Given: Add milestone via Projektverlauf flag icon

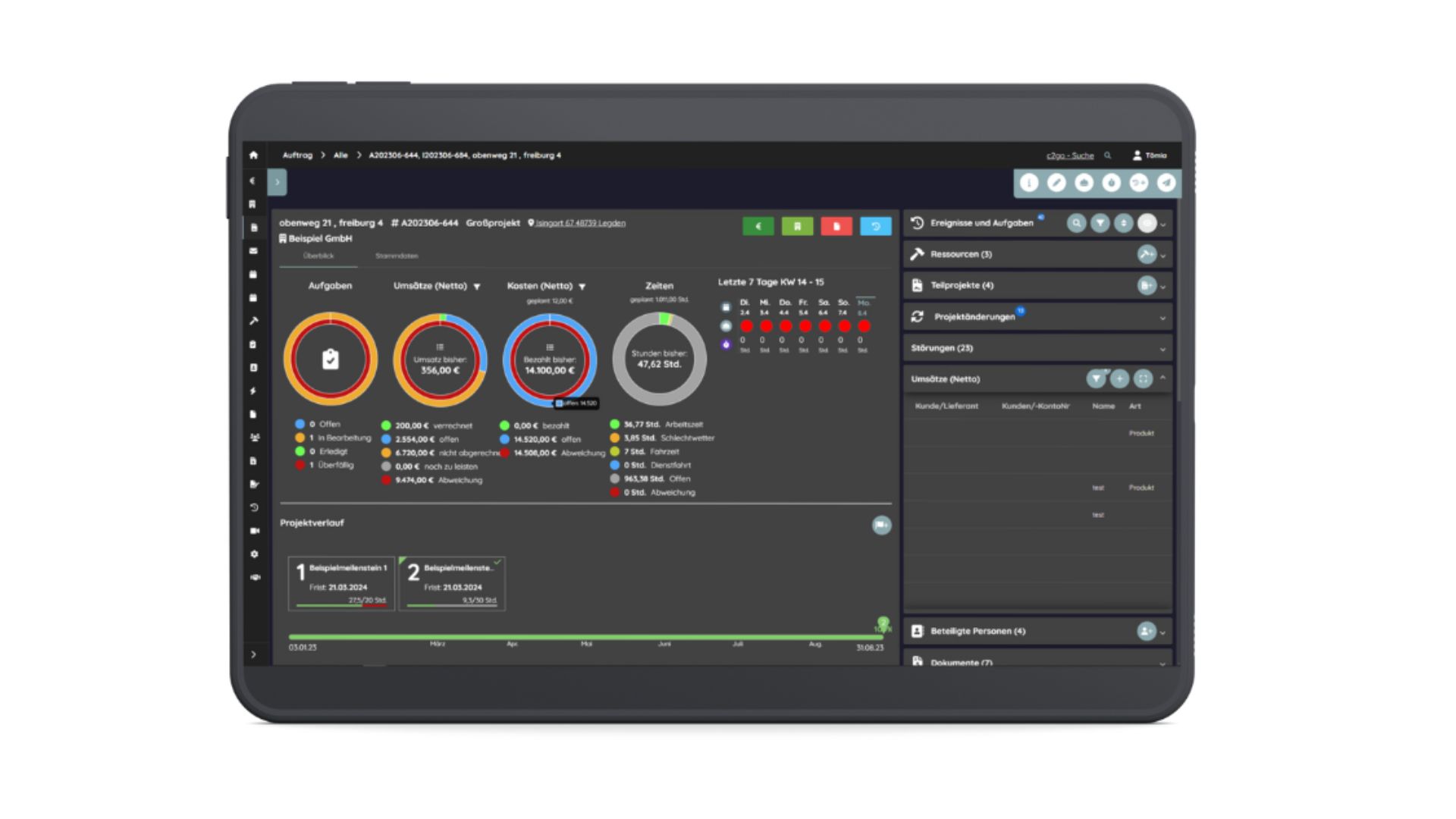Looking at the screenshot, I should (x=881, y=525).
